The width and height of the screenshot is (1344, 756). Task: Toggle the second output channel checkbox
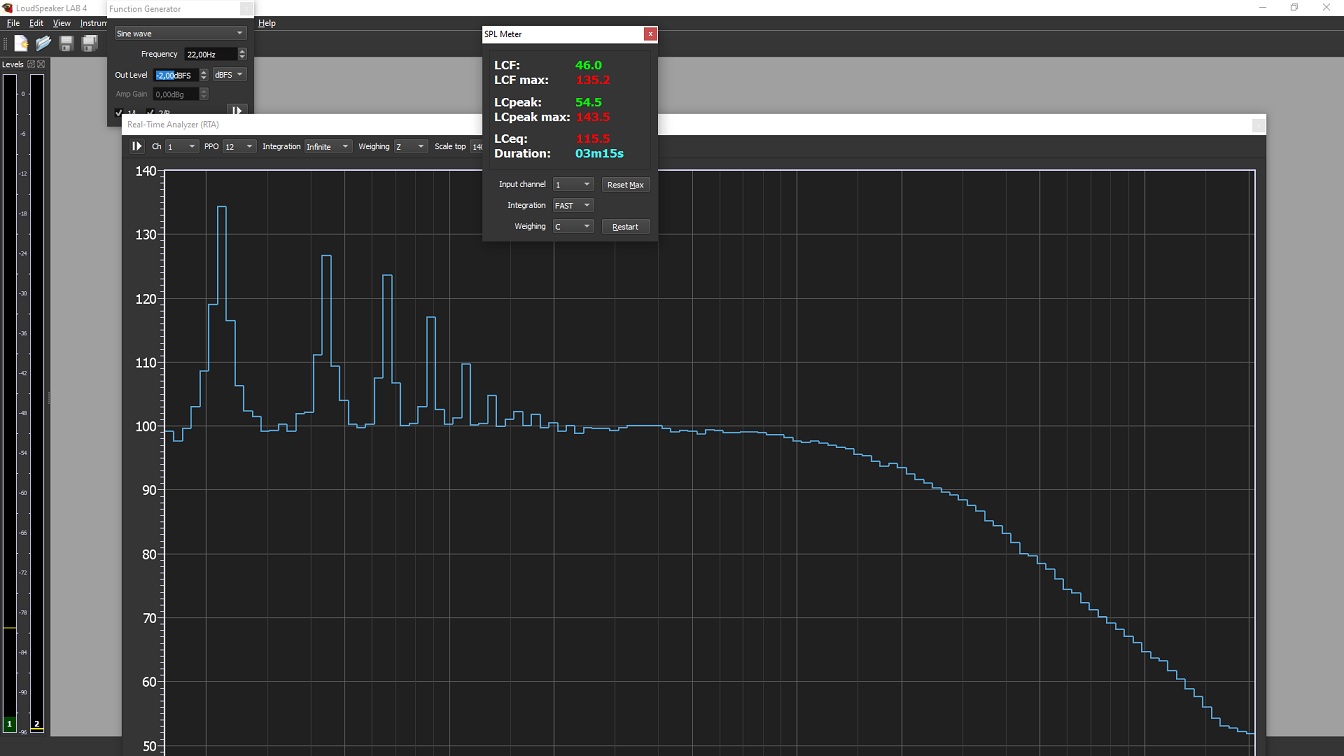150,113
